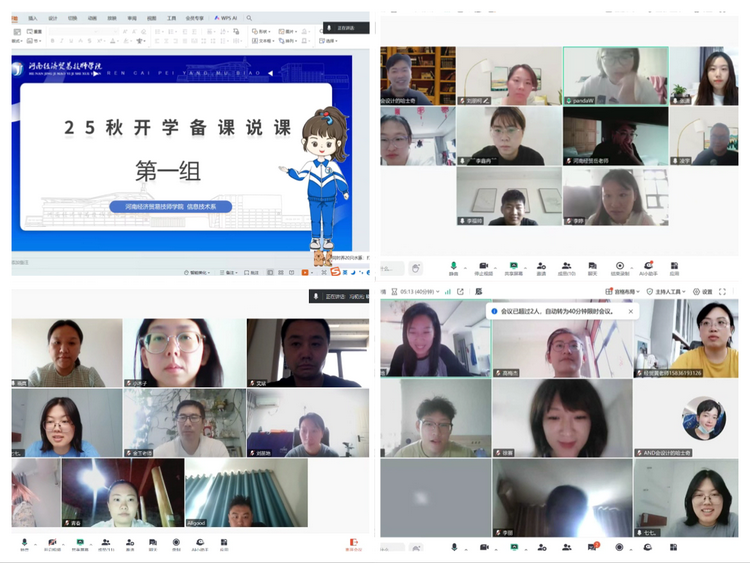The image size is (750, 563).
Task: Open AI小助手 in the top-right meeting toolbar
Action: tap(648, 267)
